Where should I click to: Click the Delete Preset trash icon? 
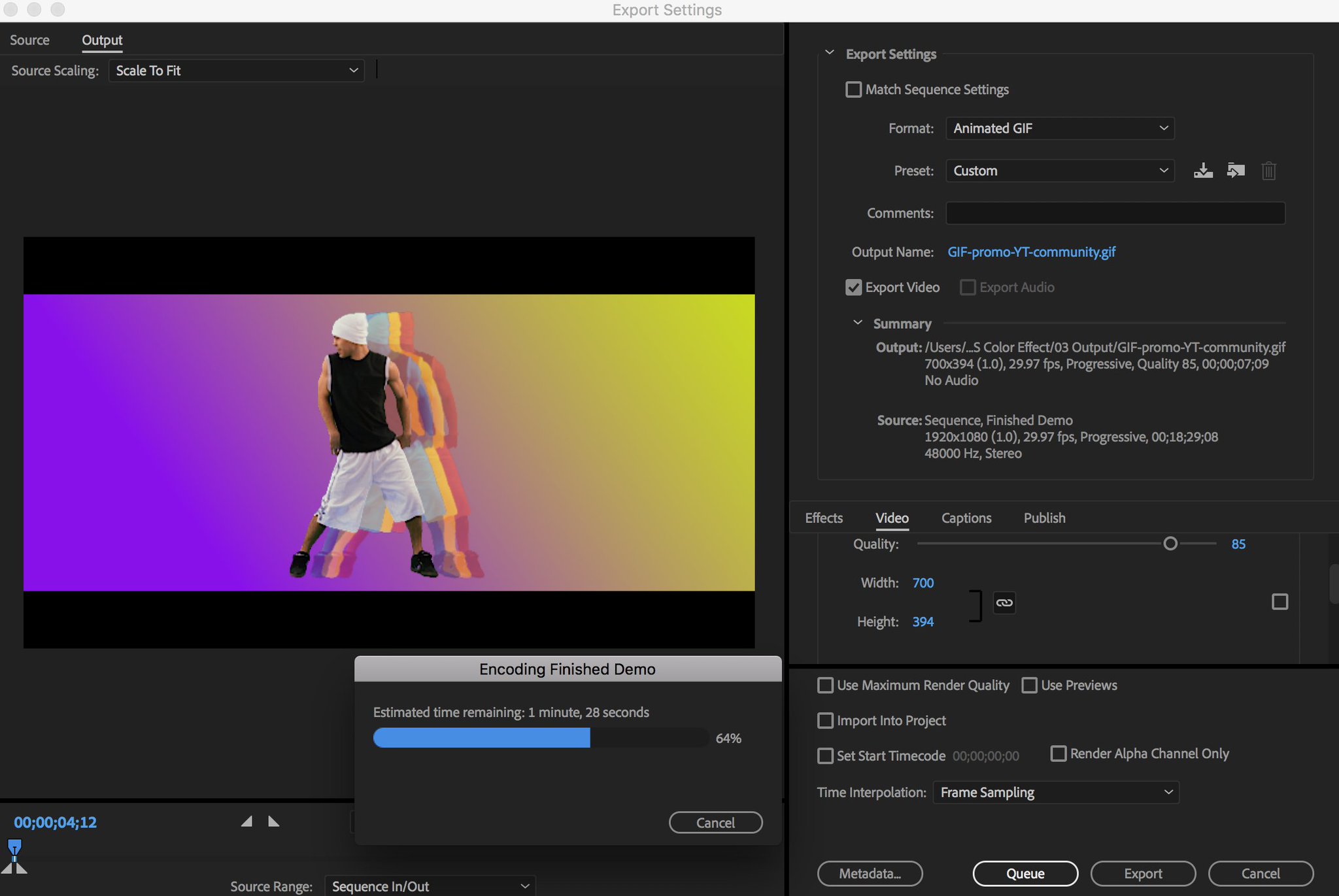[1268, 171]
